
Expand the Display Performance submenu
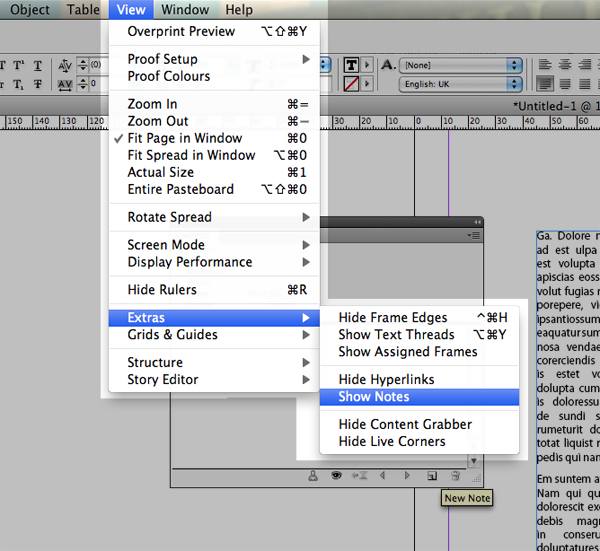(x=214, y=262)
